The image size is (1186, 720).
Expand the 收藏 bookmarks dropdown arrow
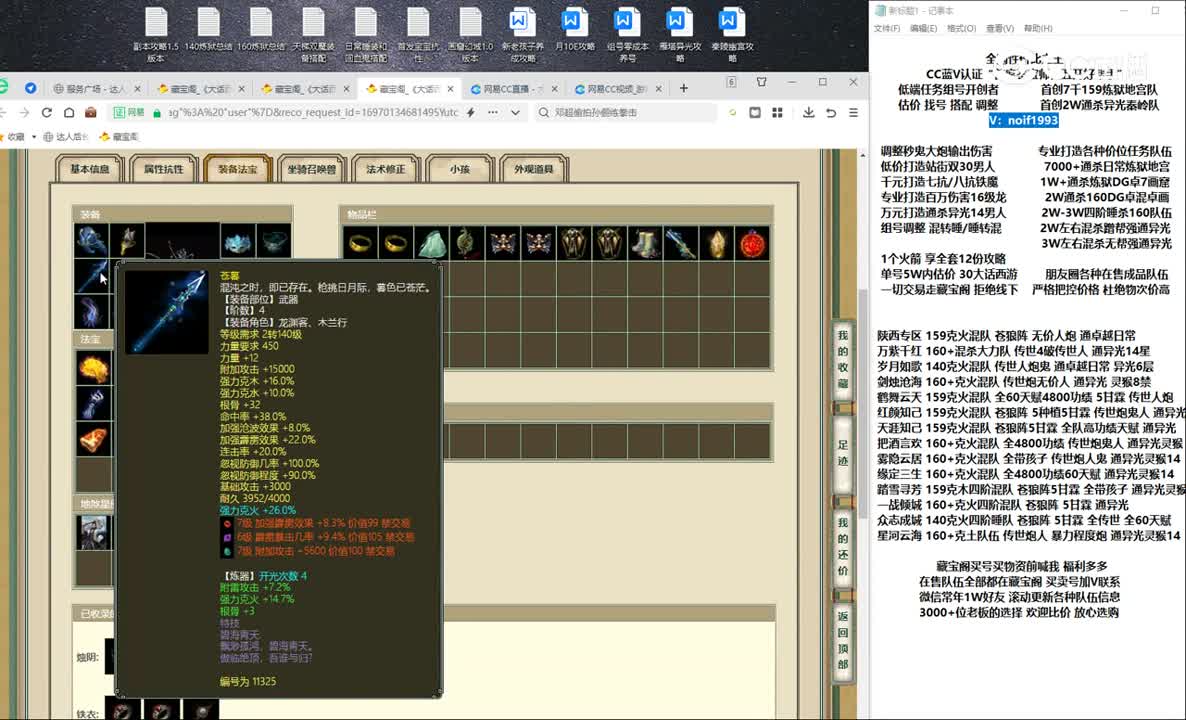34,137
